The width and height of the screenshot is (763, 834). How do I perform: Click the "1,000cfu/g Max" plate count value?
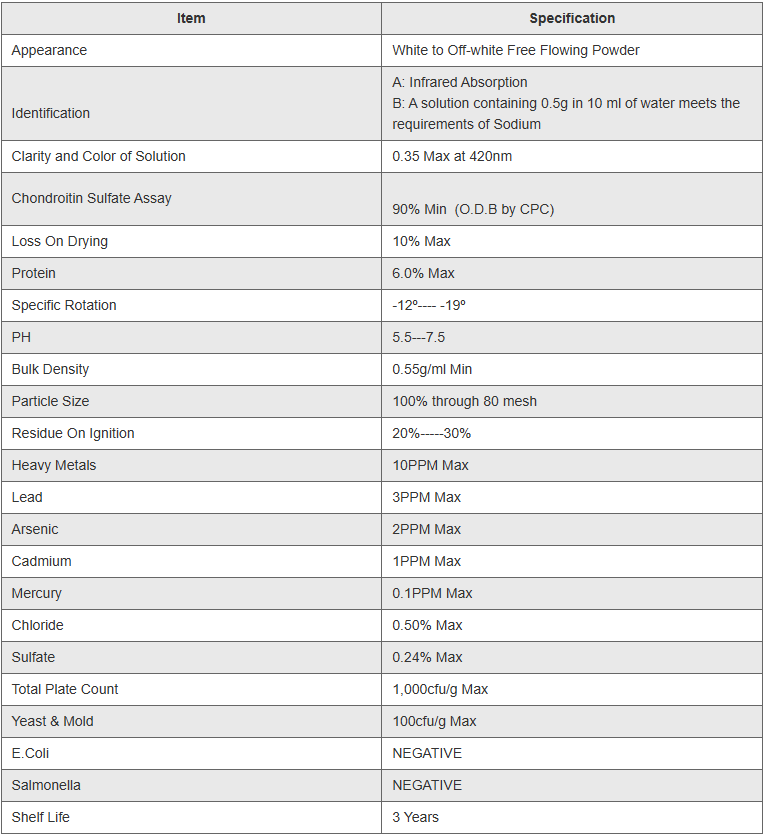pos(440,689)
